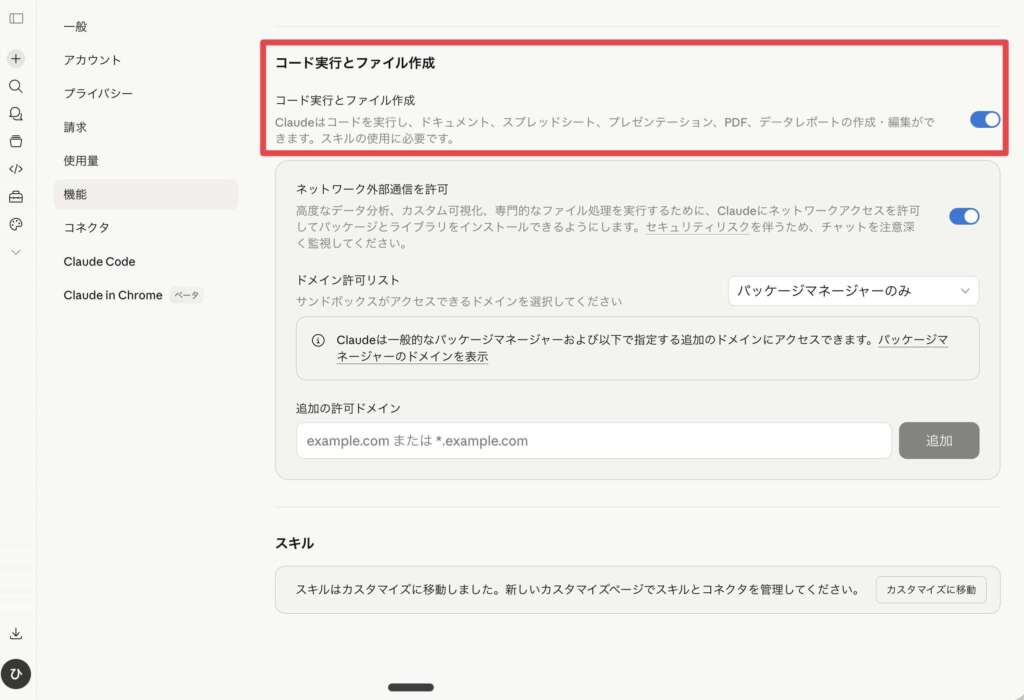Disable the コード実行とファイル作成 toggle
1024x700 pixels.
click(x=985, y=119)
